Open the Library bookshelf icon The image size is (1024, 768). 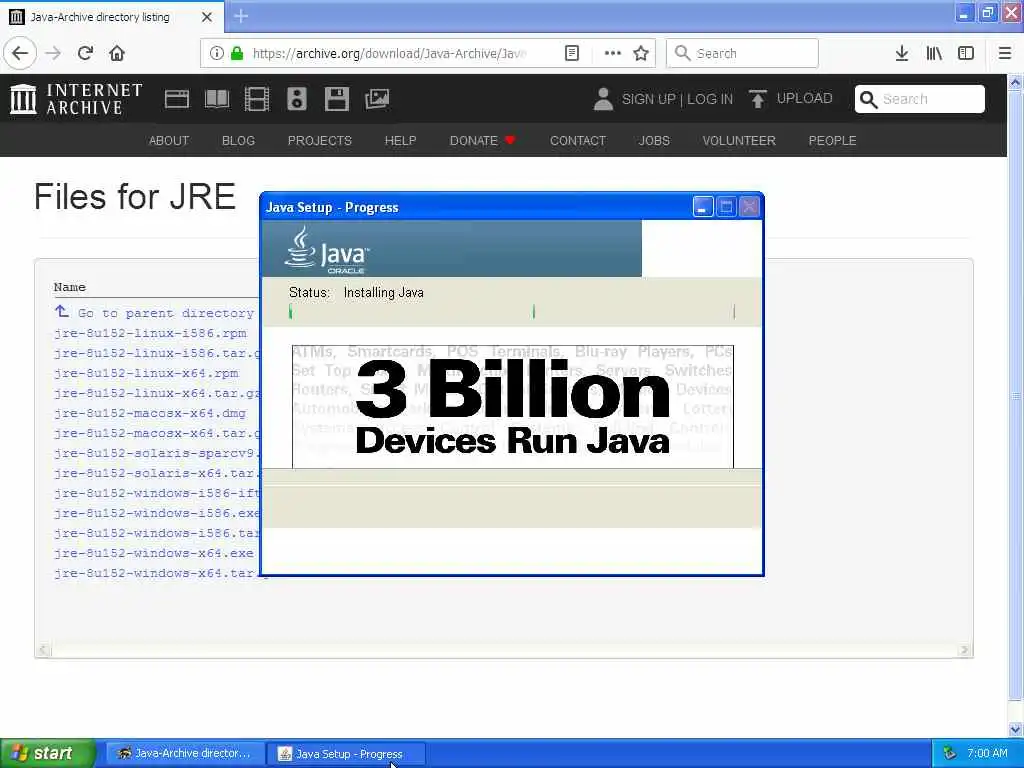click(x=934, y=53)
